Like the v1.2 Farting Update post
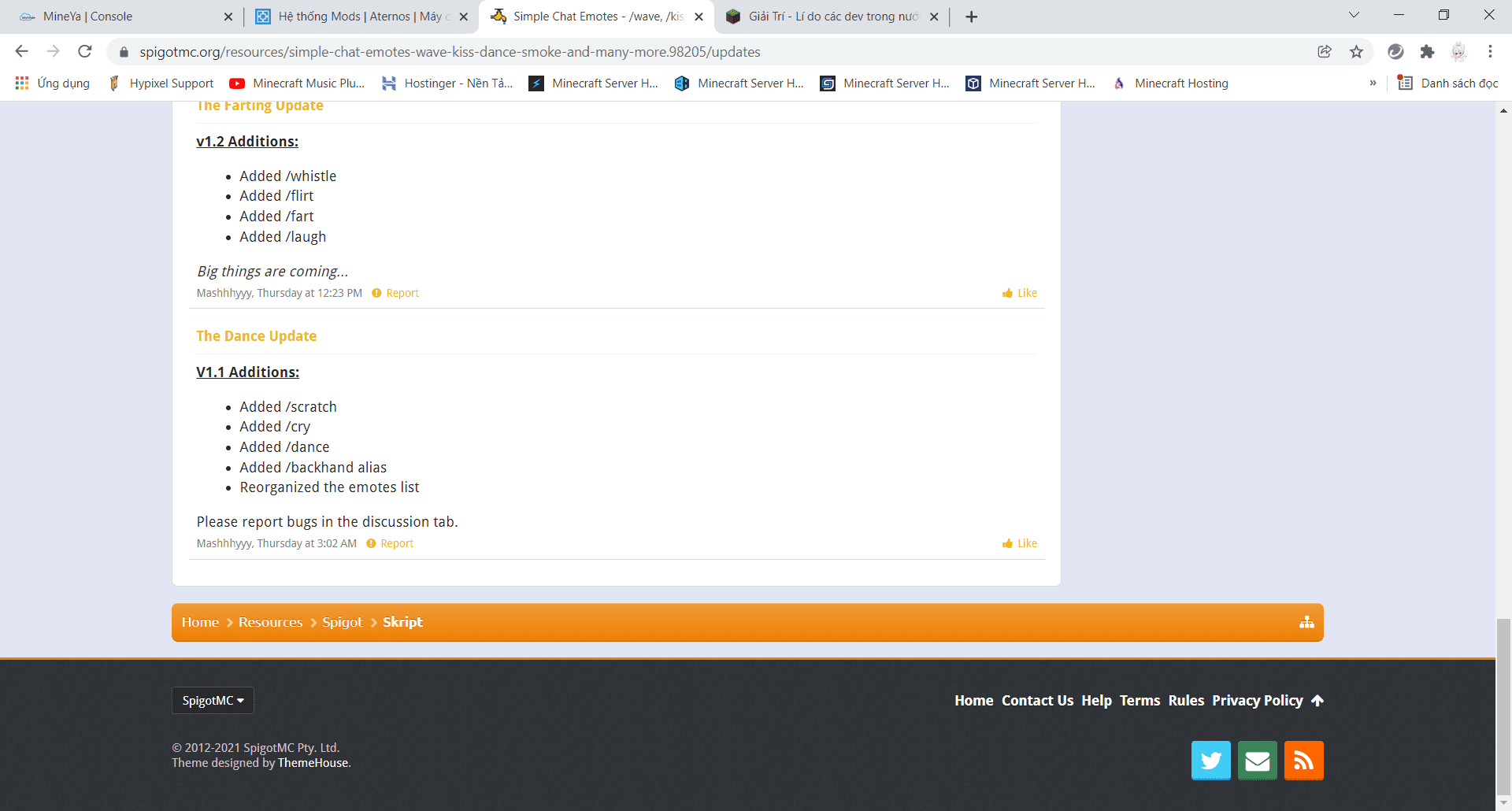 (x=1020, y=293)
